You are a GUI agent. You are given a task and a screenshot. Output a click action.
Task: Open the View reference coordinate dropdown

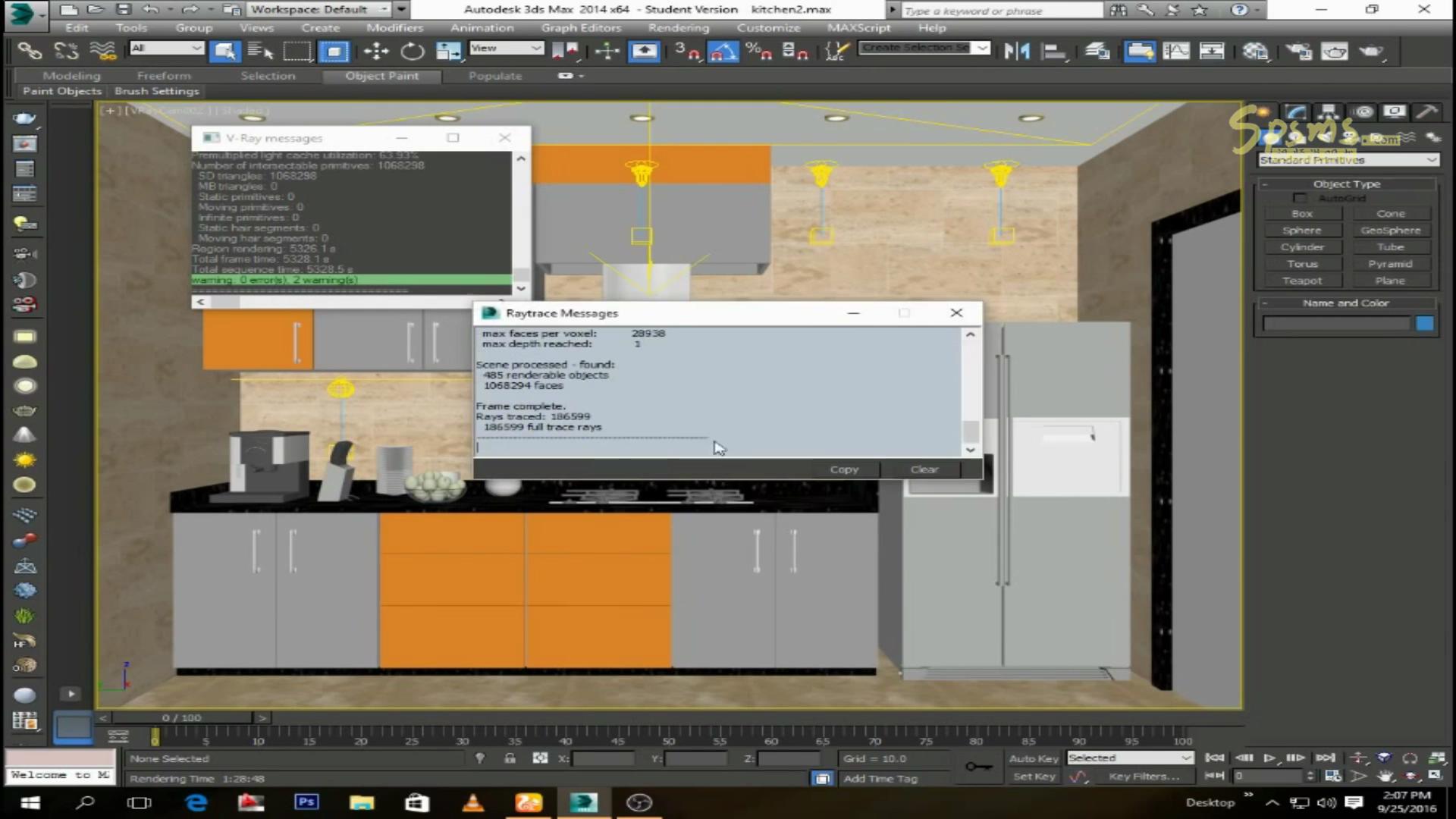(506, 48)
